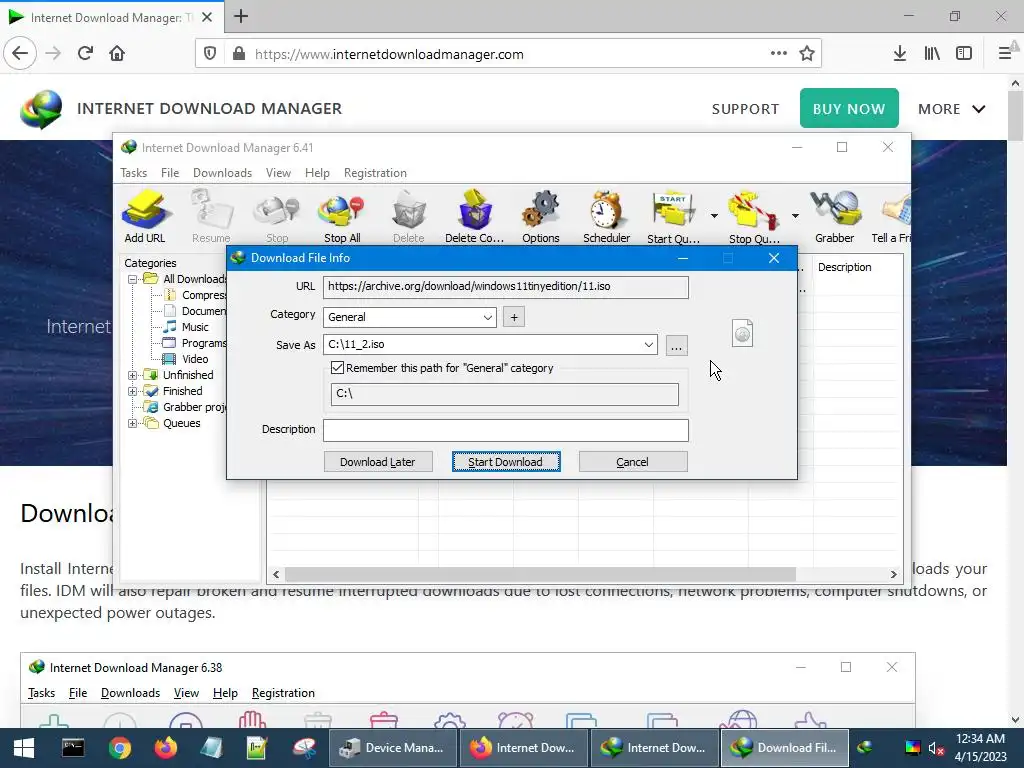Click the Windows Start button
The height and width of the screenshot is (768, 1024).
24,748
